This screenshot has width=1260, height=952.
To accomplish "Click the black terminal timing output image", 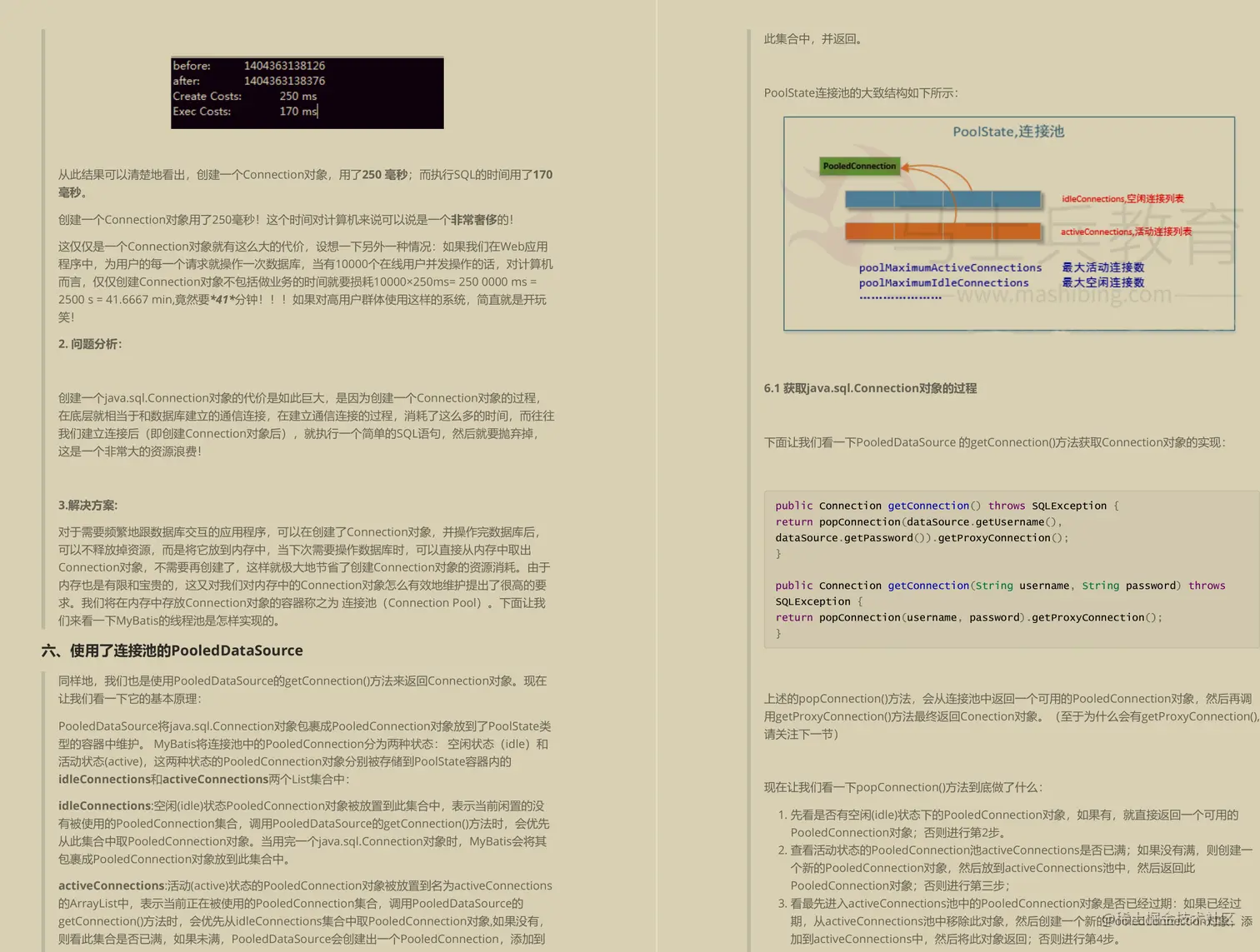I will pyautogui.click(x=307, y=92).
